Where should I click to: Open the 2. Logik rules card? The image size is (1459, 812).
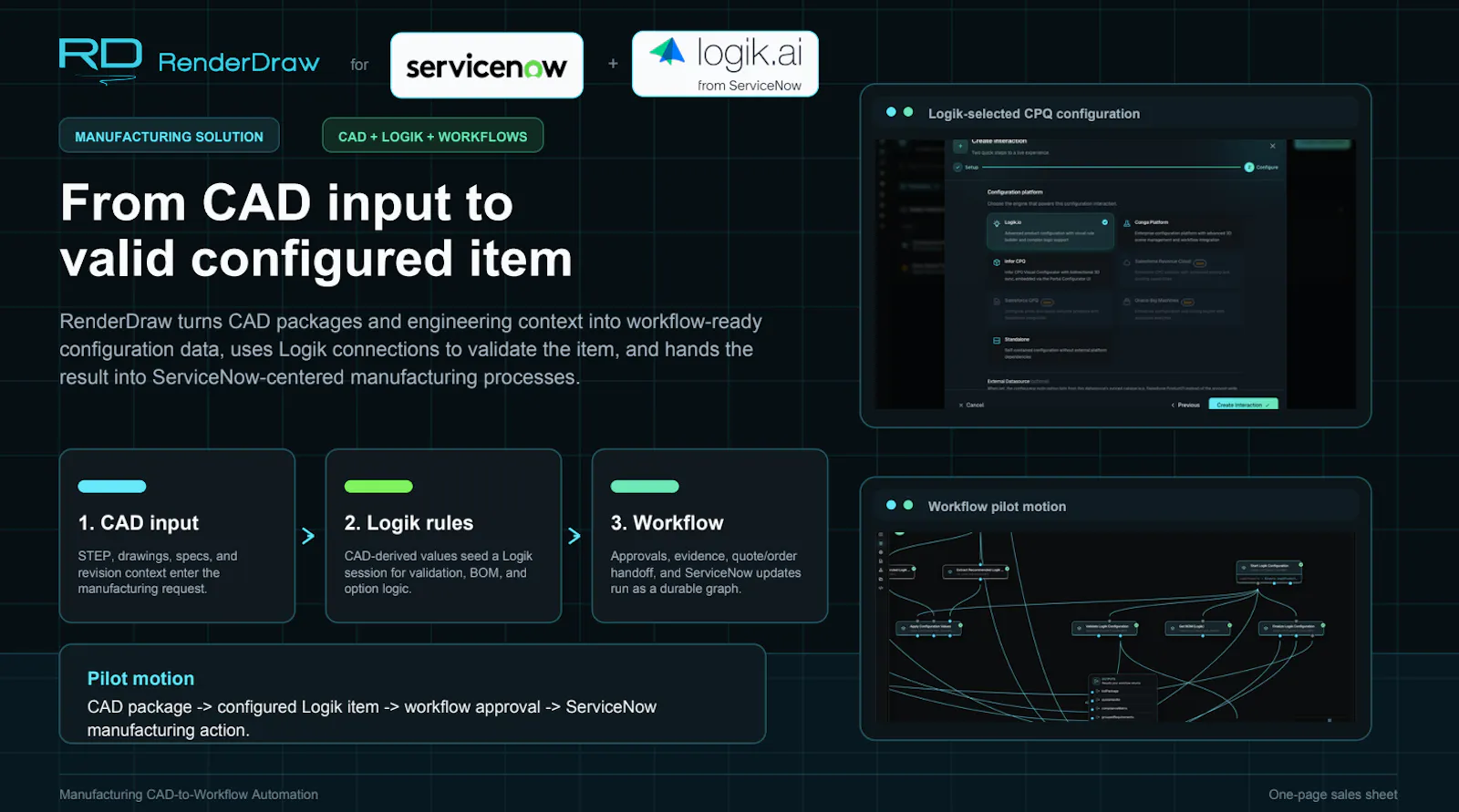[x=443, y=536]
